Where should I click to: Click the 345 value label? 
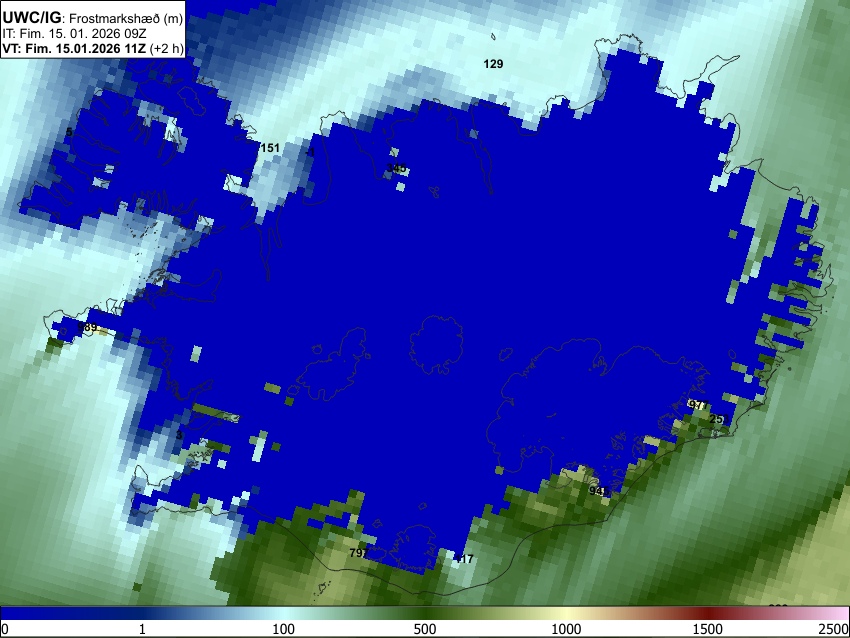click(396, 168)
